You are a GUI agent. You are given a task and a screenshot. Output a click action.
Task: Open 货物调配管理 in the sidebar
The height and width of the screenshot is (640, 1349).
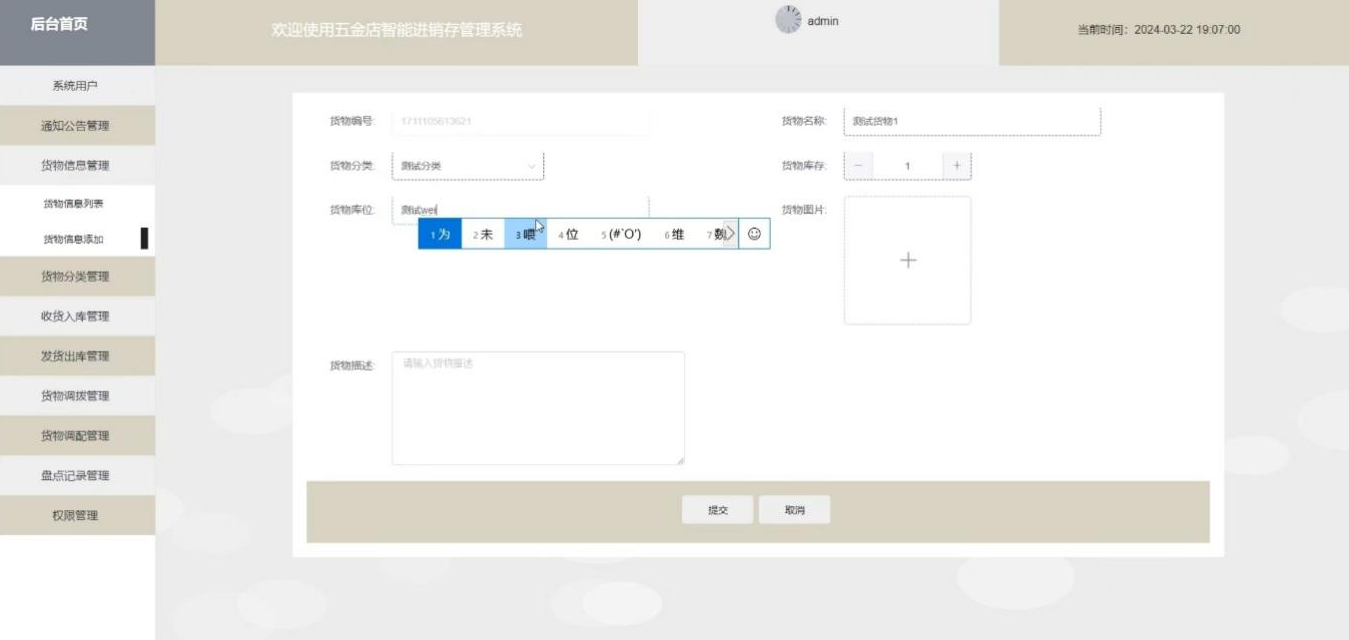(76, 436)
